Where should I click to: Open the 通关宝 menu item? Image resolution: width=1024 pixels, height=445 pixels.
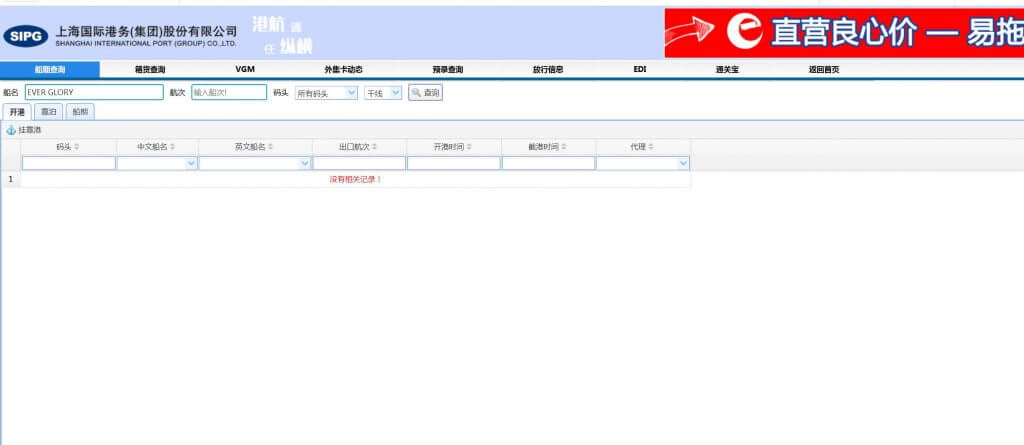click(x=727, y=69)
